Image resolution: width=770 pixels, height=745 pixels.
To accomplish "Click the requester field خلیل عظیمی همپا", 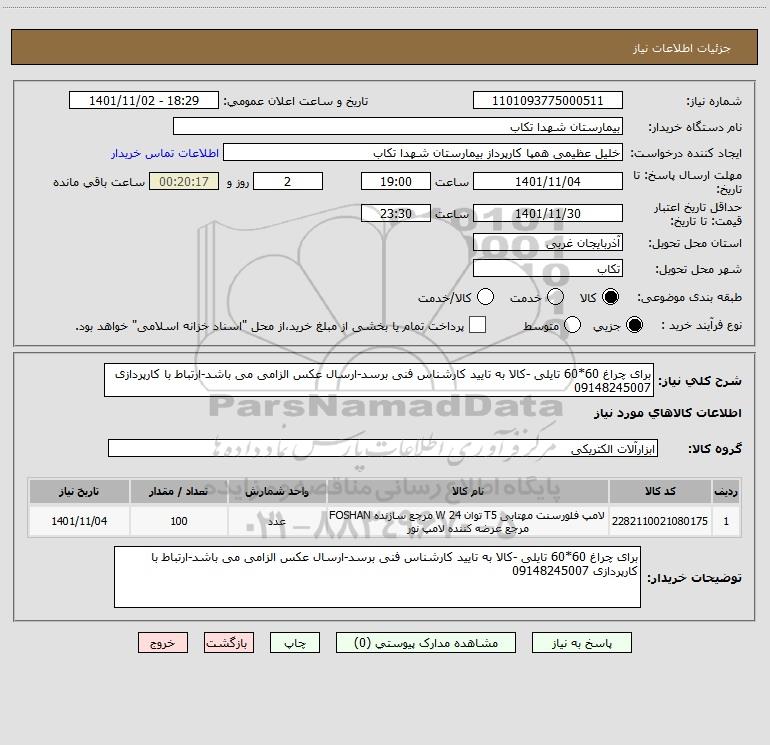I will click(x=423, y=153).
